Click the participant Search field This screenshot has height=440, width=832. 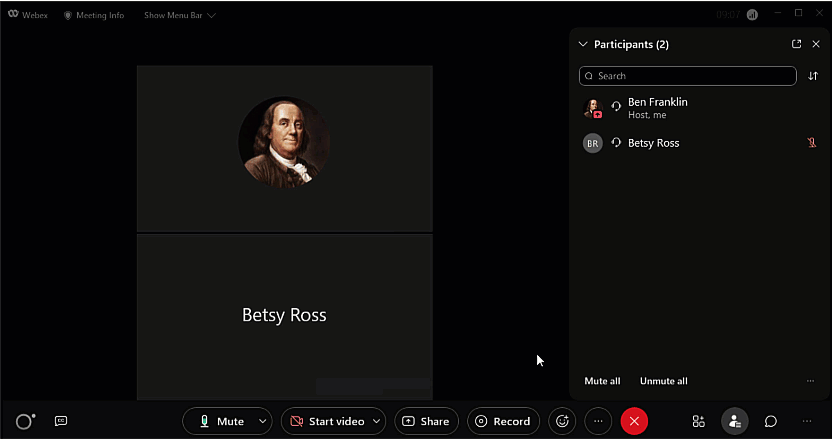pos(688,76)
